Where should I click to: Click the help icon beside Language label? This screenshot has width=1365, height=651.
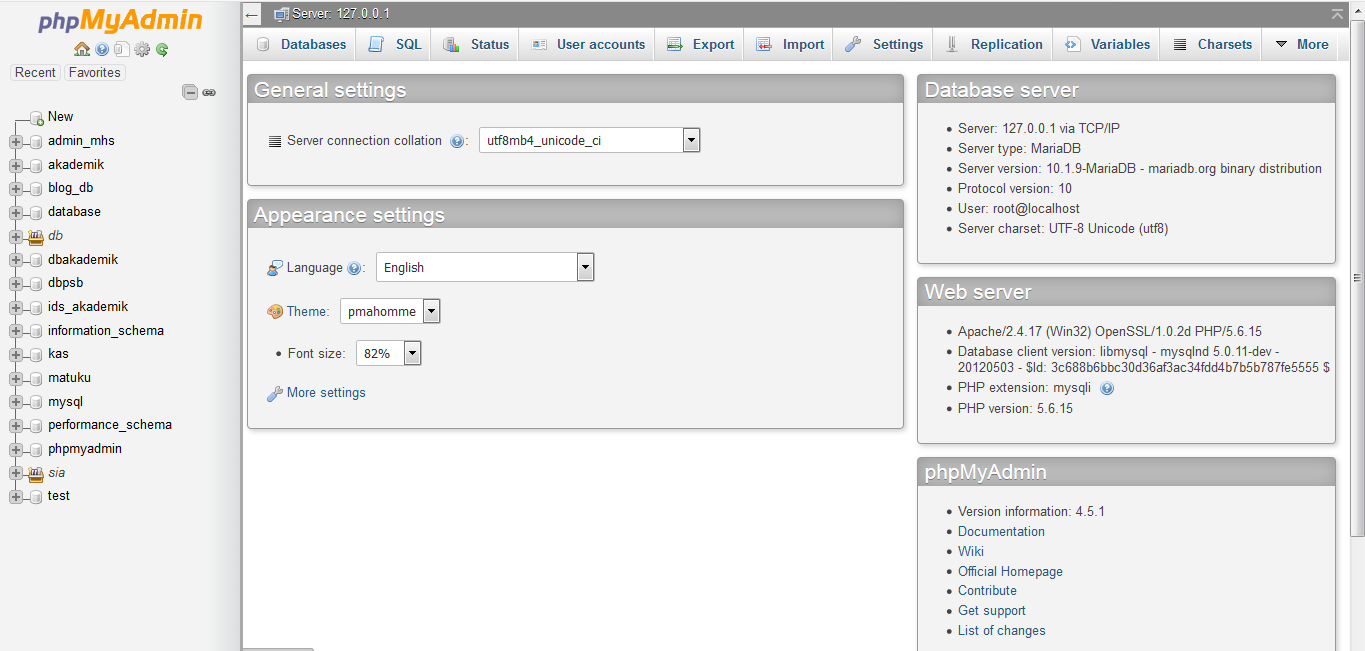[x=354, y=268]
